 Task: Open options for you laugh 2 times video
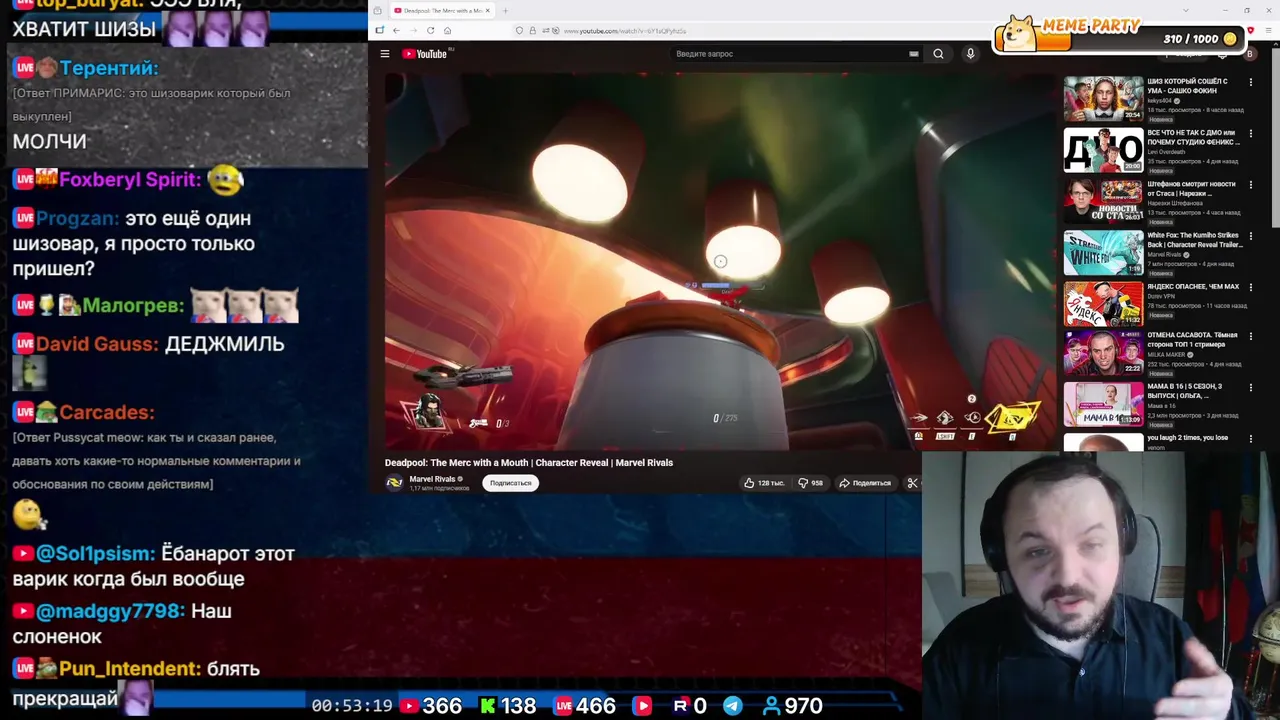[1250, 439]
